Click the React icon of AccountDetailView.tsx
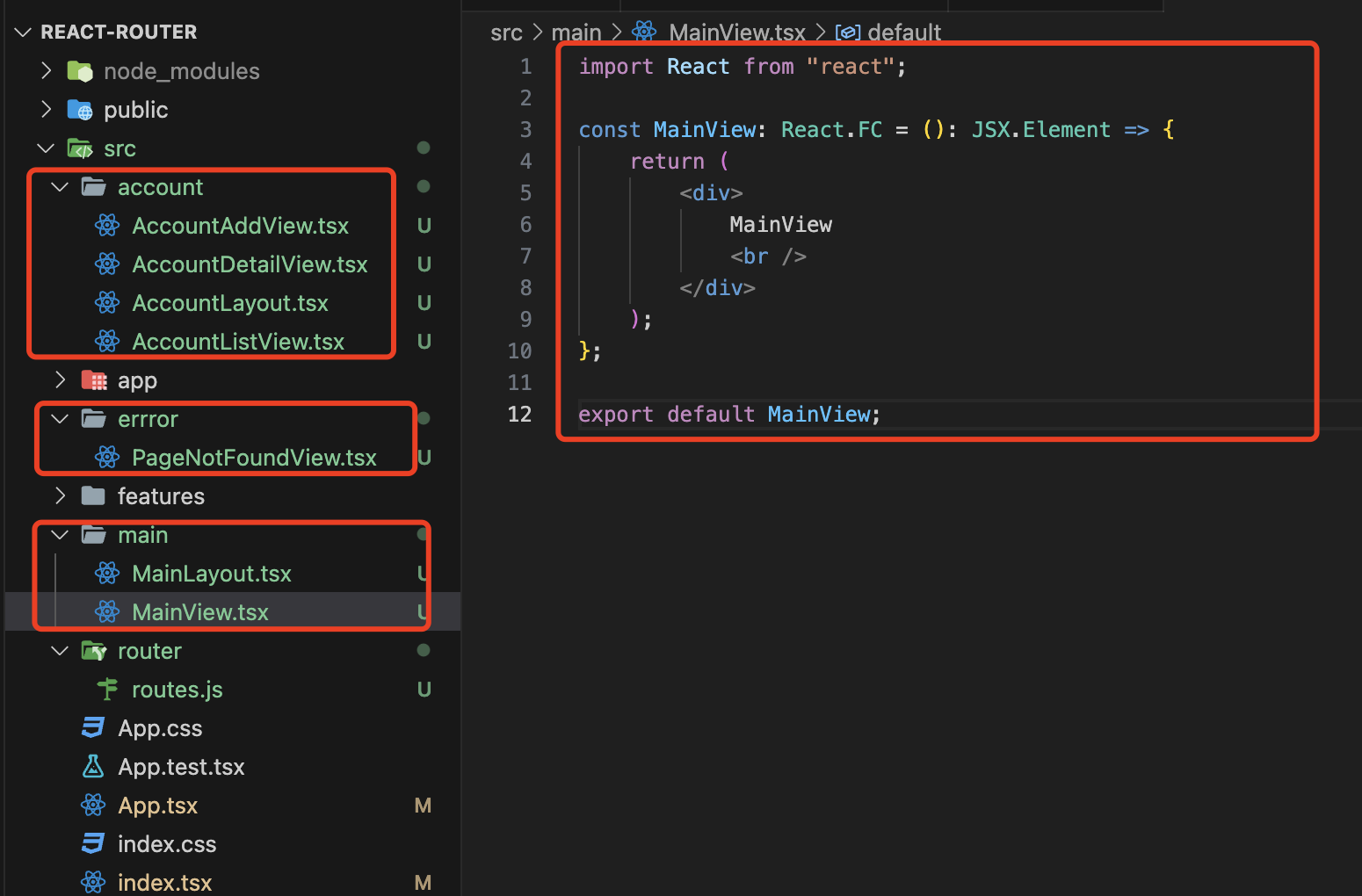 (107, 264)
